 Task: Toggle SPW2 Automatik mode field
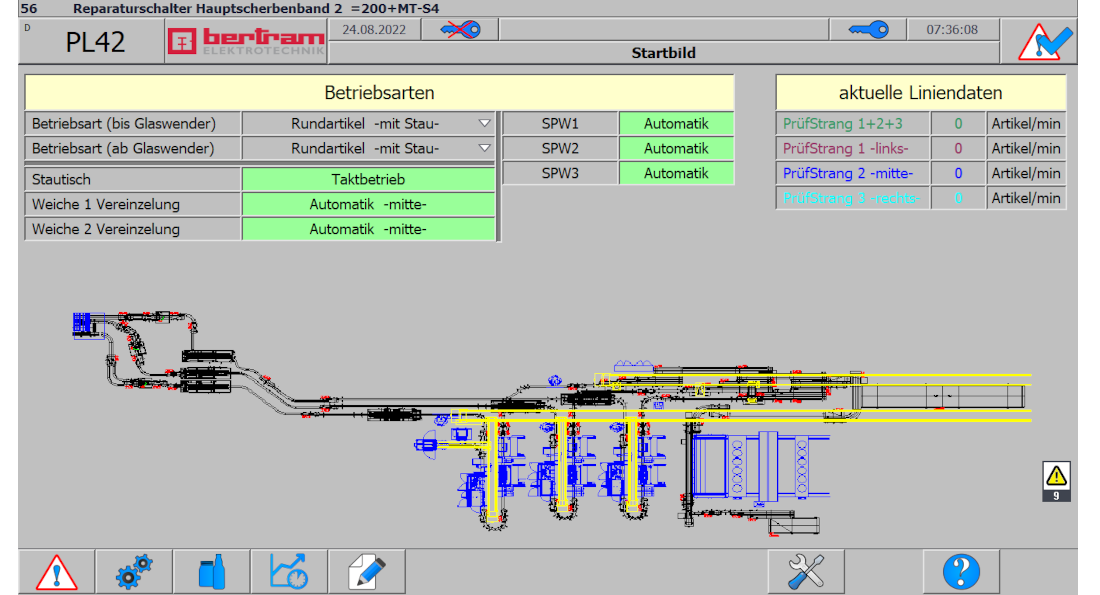(x=676, y=148)
